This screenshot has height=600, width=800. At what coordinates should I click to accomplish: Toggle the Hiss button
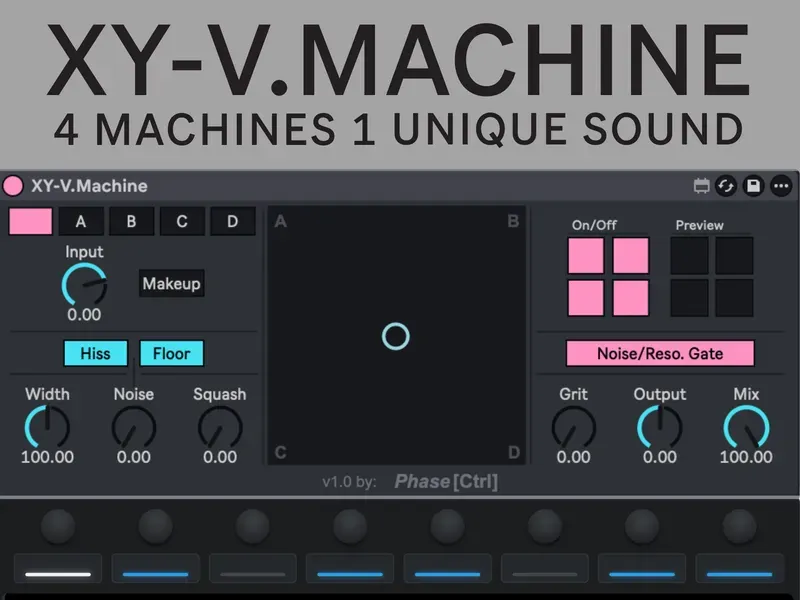click(95, 353)
